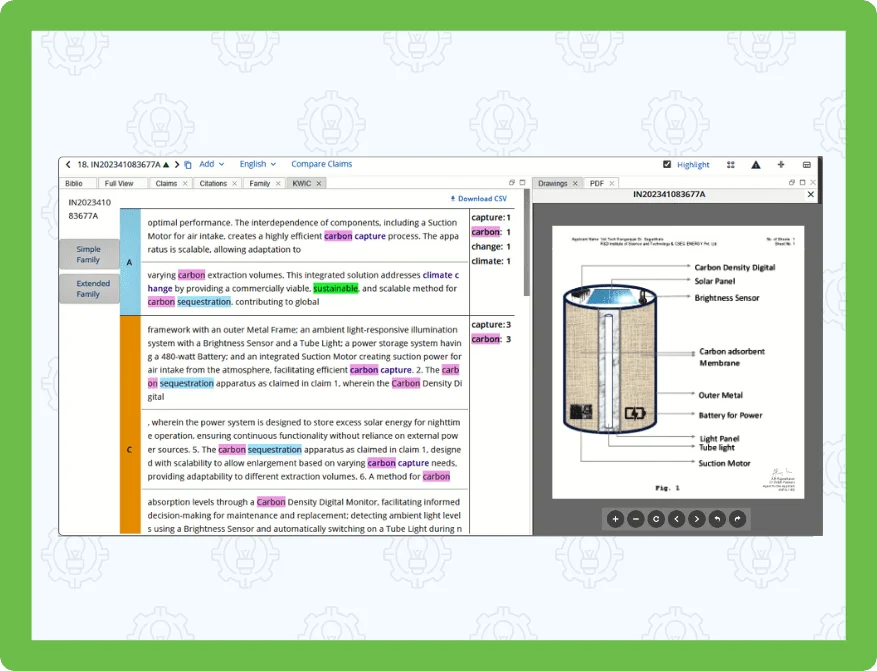The image size is (877, 671).
Task: Switch to the Full View tab
Action: pos(119,183)
